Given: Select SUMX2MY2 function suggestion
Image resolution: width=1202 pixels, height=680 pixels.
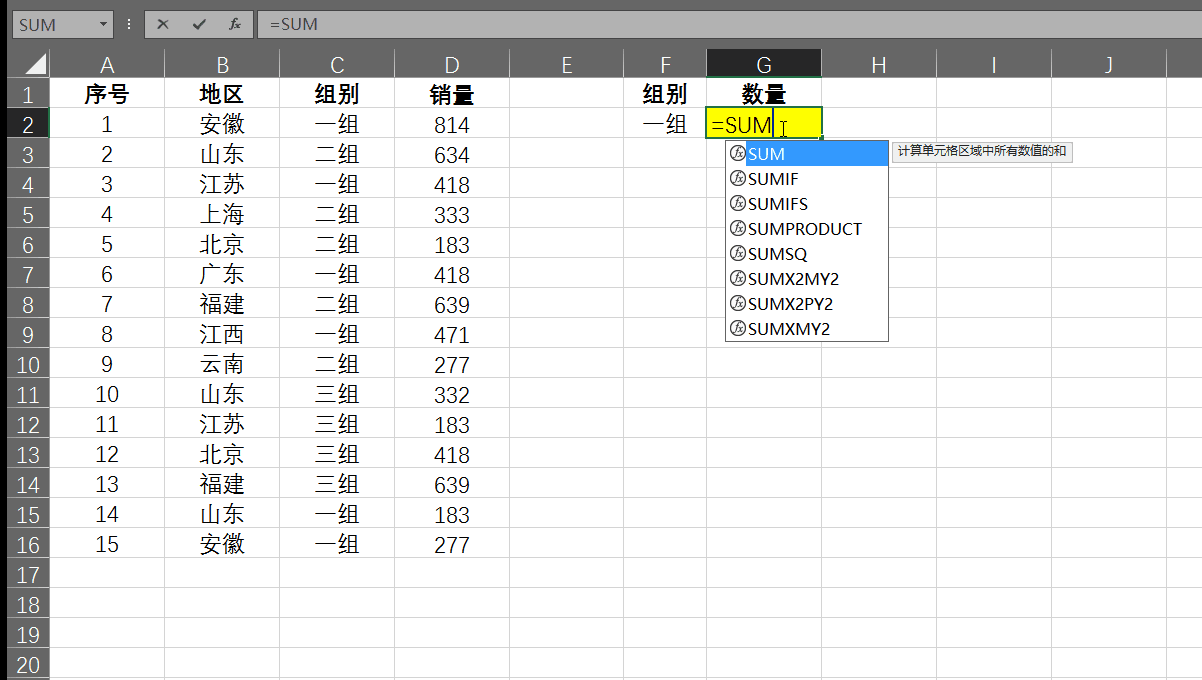Looking at the screenshot, I should (x=807, y=279).
